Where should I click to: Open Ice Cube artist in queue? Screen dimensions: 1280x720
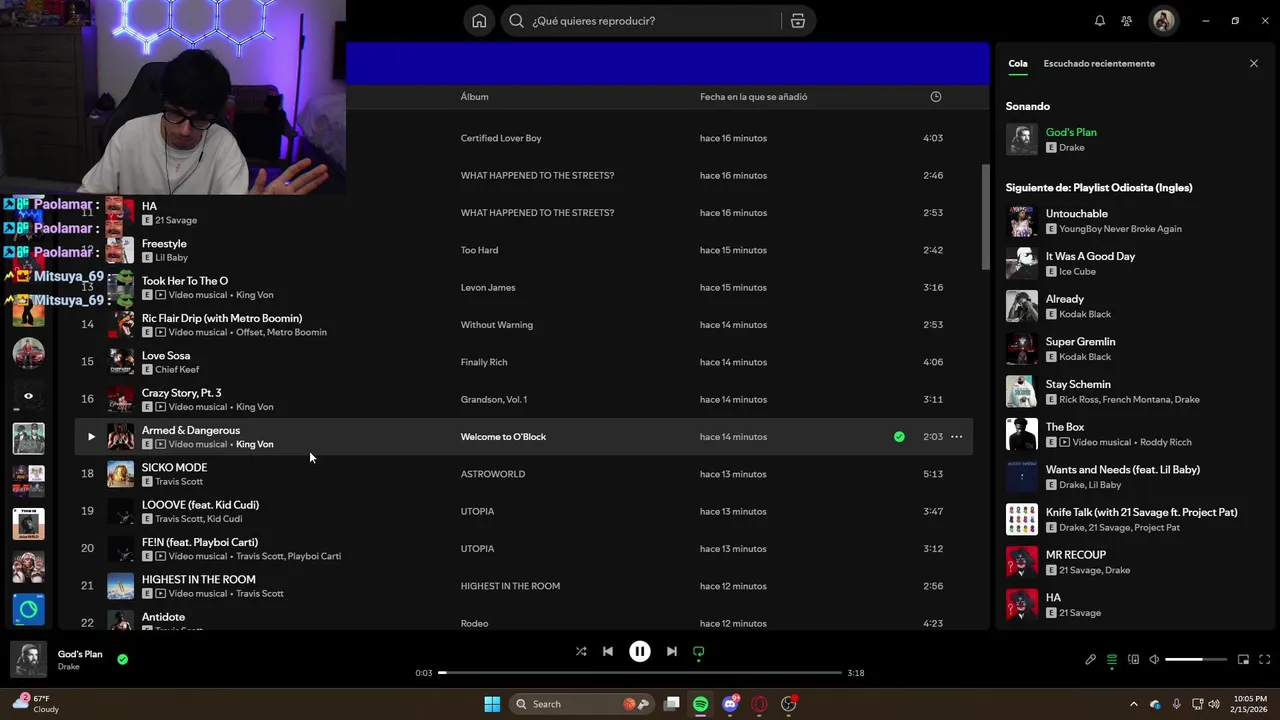(1077, 272)
